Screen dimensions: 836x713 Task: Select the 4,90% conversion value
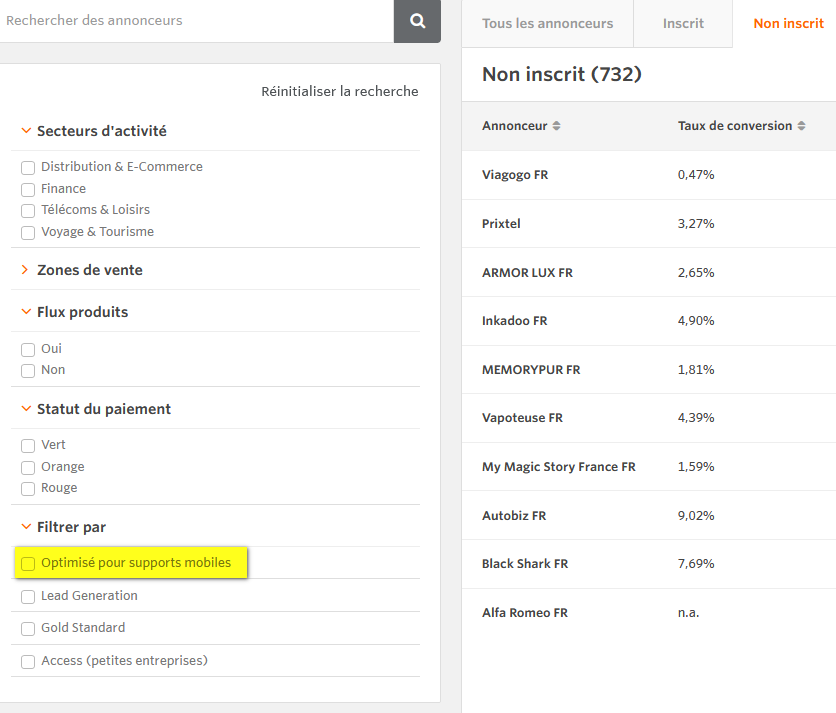point(696,321)
